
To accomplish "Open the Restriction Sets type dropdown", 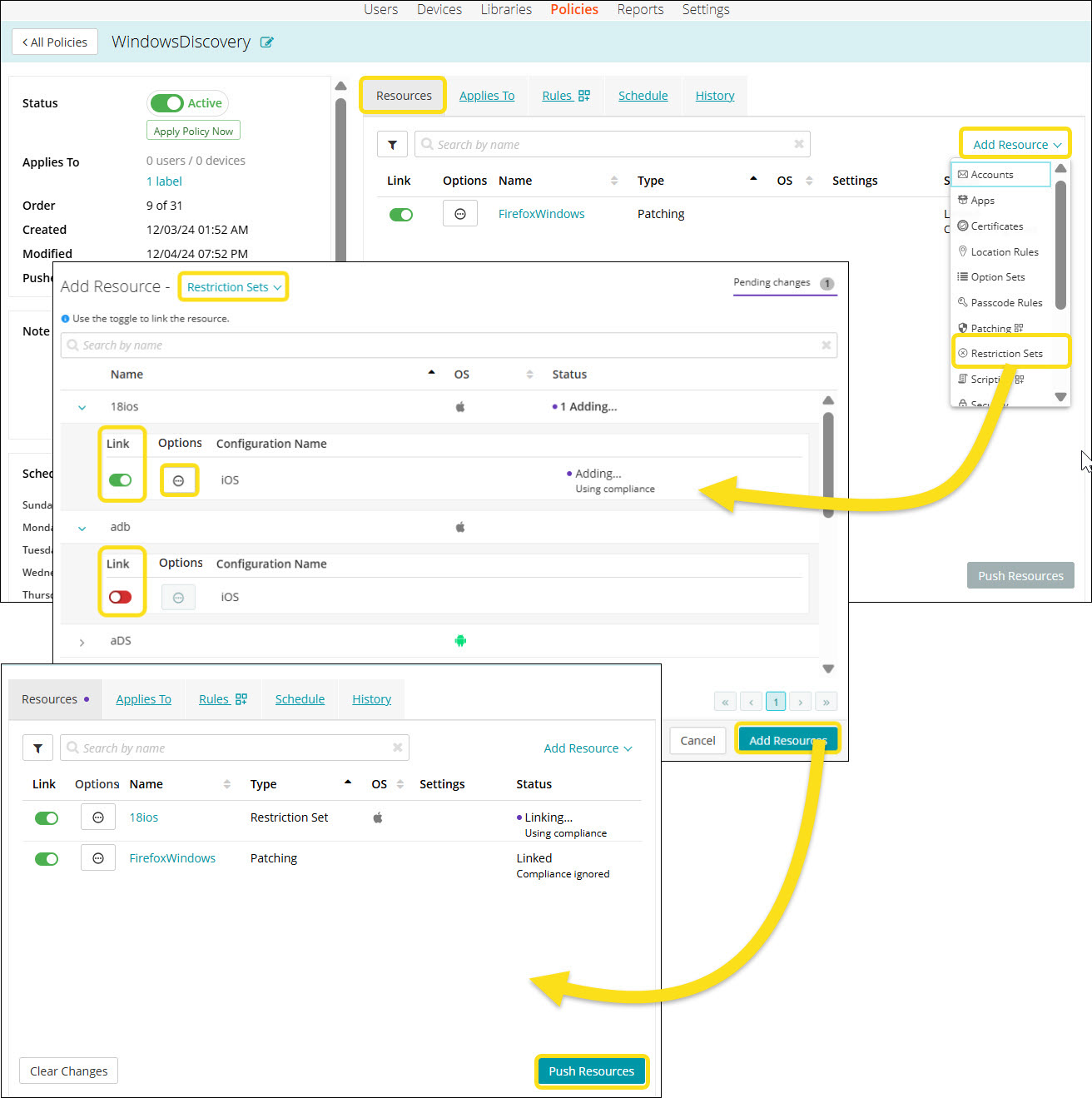I will coord(234,287).
